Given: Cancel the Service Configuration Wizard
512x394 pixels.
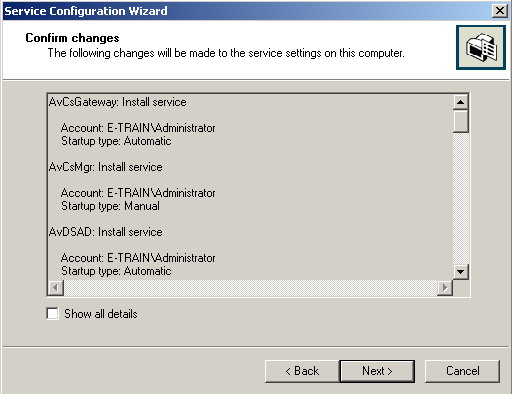Looking at the screenshot, I should coord(462,371).
